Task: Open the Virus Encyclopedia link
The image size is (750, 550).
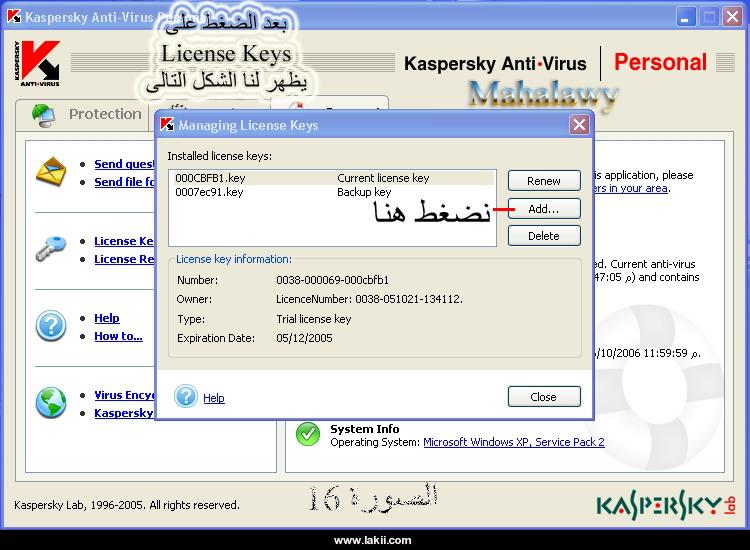Action: tap(124, 395)
